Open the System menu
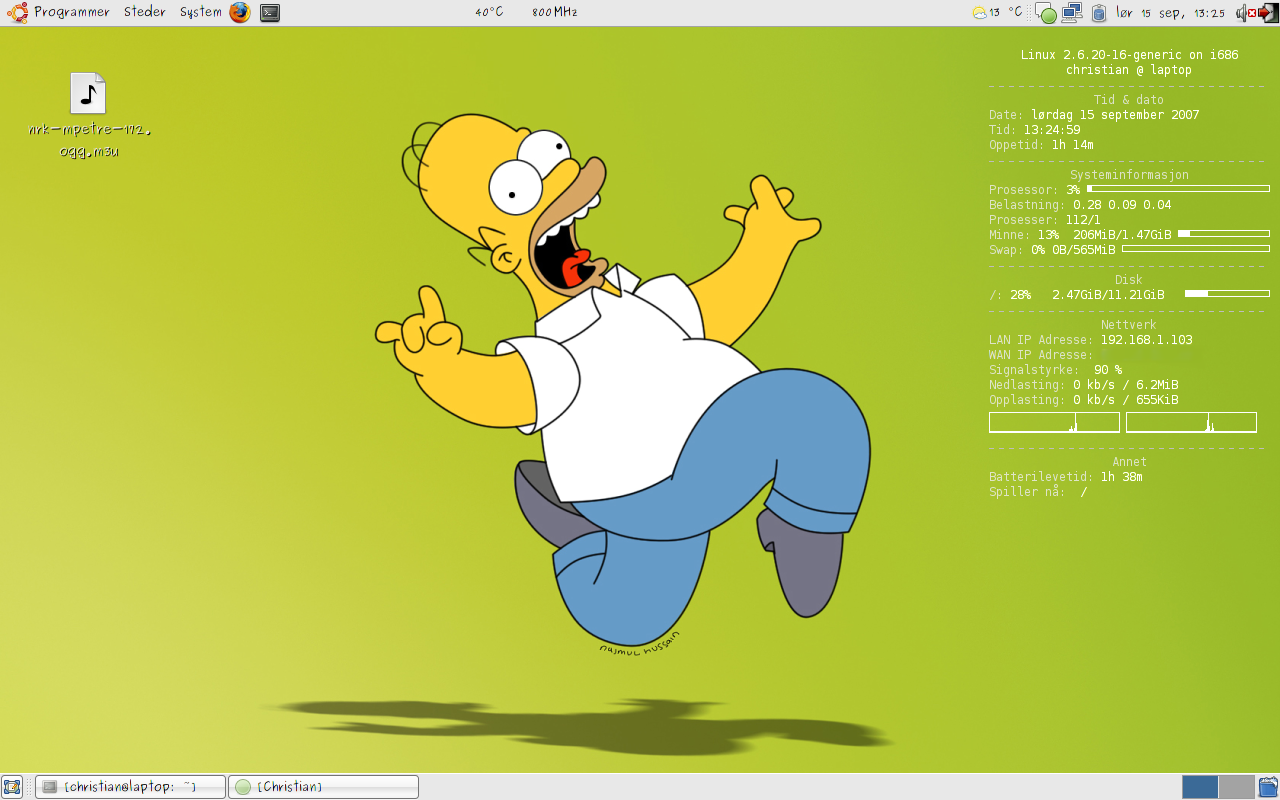 [x=201, y=12]
